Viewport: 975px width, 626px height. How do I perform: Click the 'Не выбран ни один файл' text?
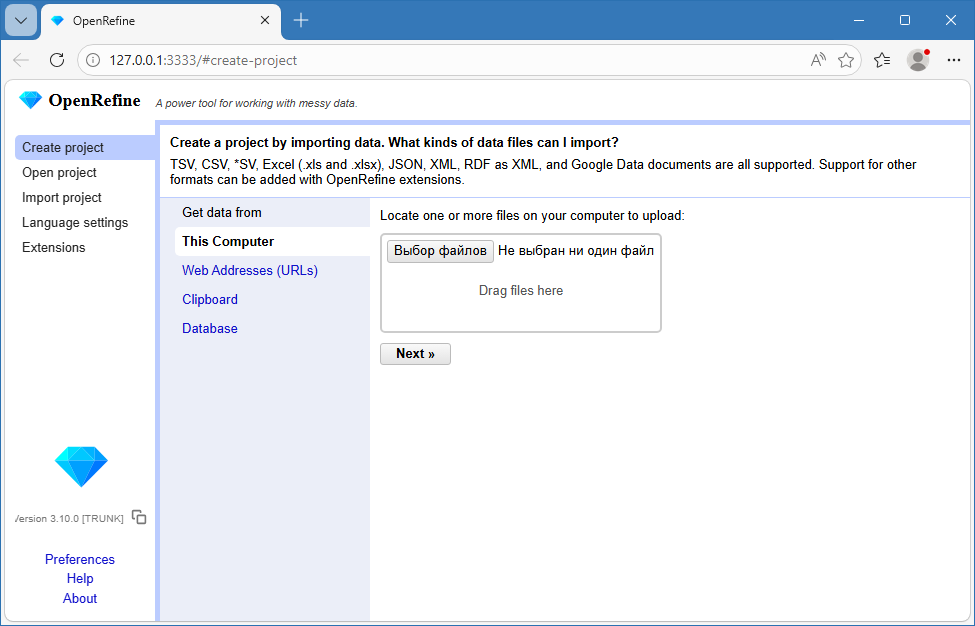point(576,251)
